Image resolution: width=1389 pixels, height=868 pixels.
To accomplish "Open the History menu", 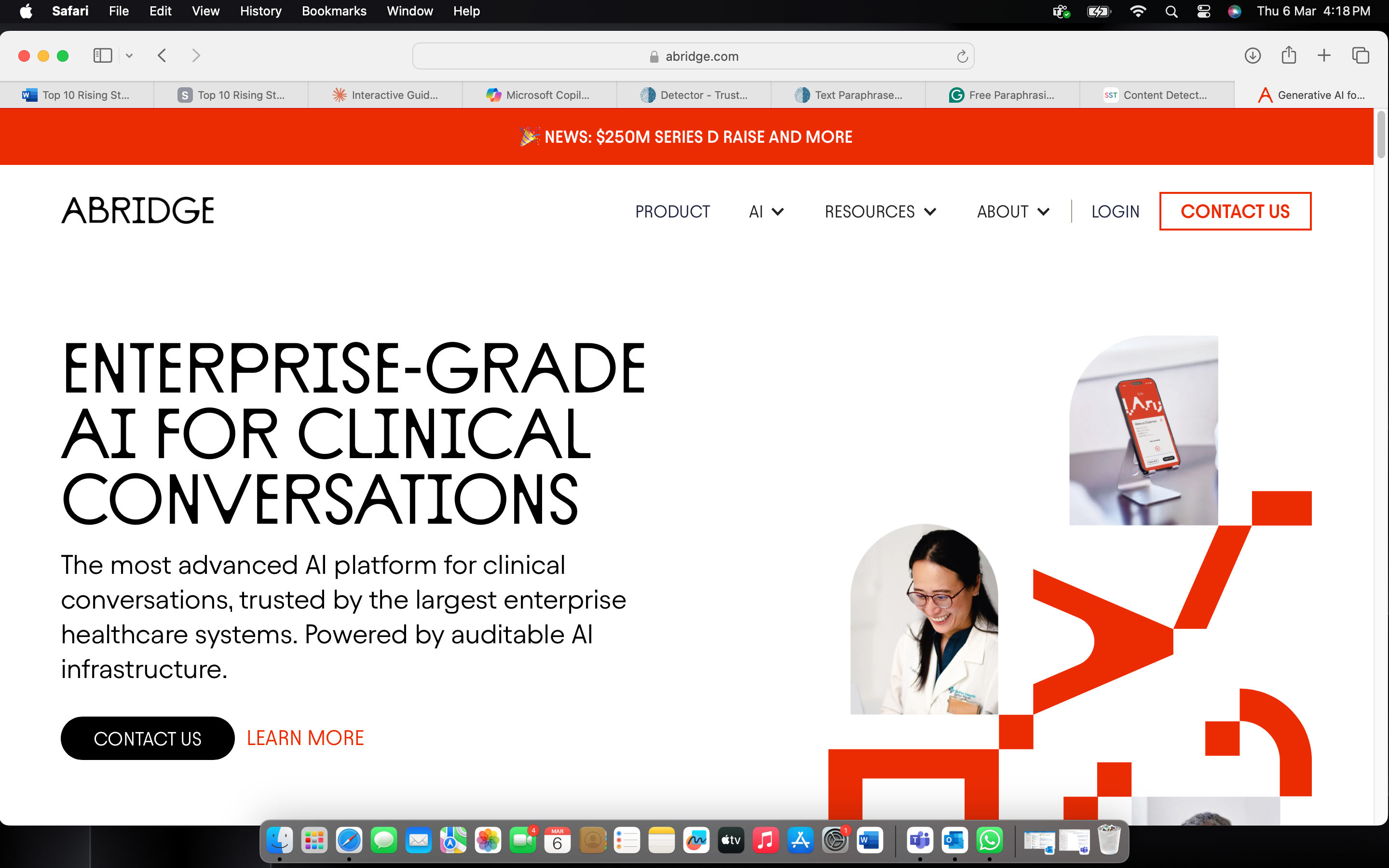I will 260,11.
